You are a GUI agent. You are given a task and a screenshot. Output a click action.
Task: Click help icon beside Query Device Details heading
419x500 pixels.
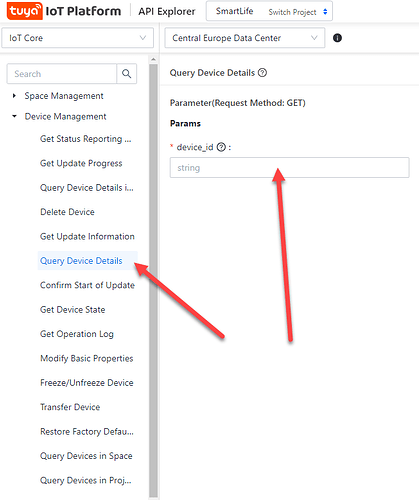262,72
